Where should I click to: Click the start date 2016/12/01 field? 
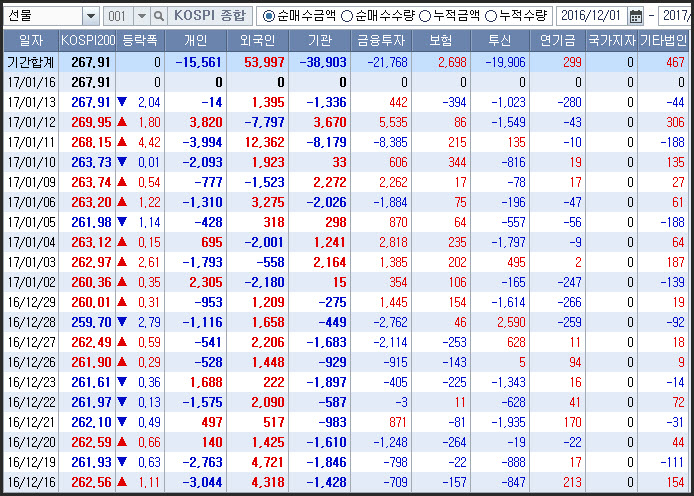click(x=591, y=16)
